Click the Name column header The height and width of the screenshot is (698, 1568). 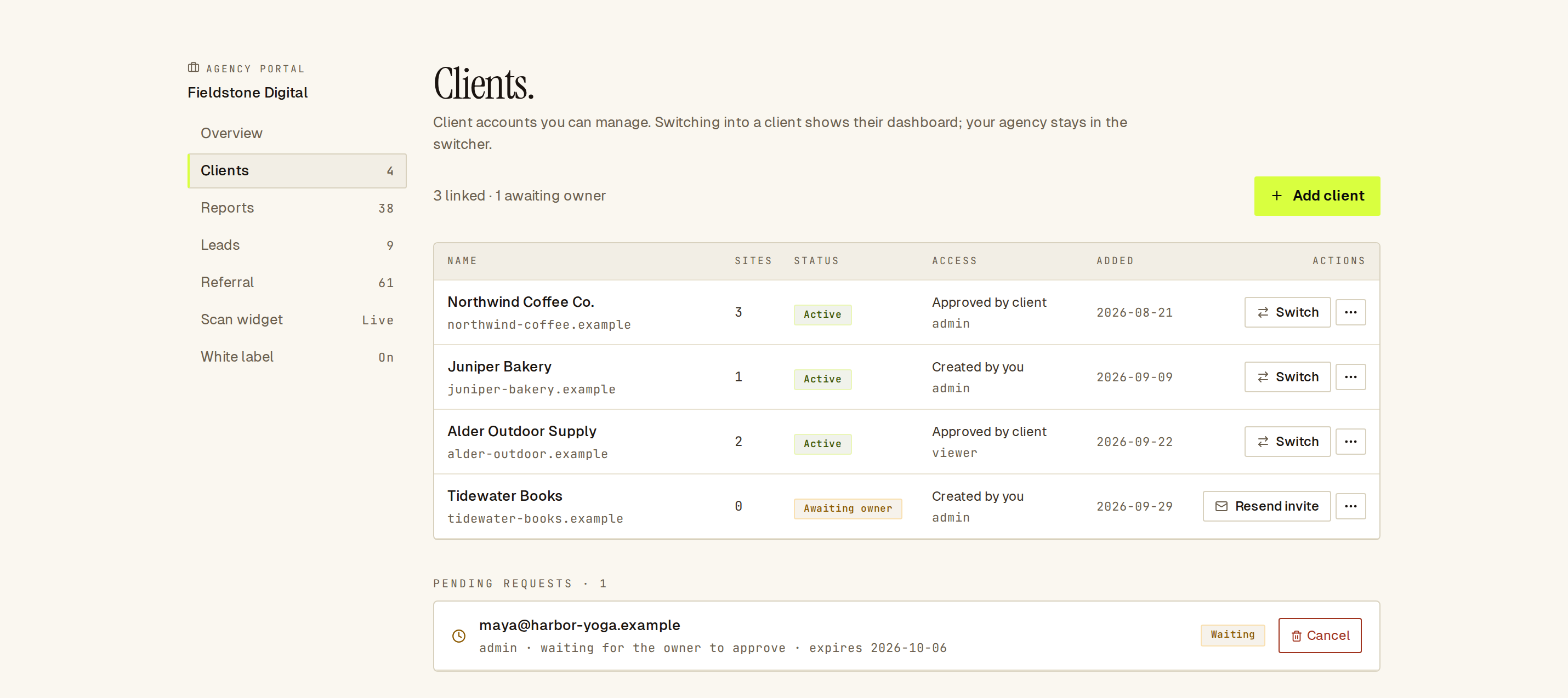coord(462,260)
